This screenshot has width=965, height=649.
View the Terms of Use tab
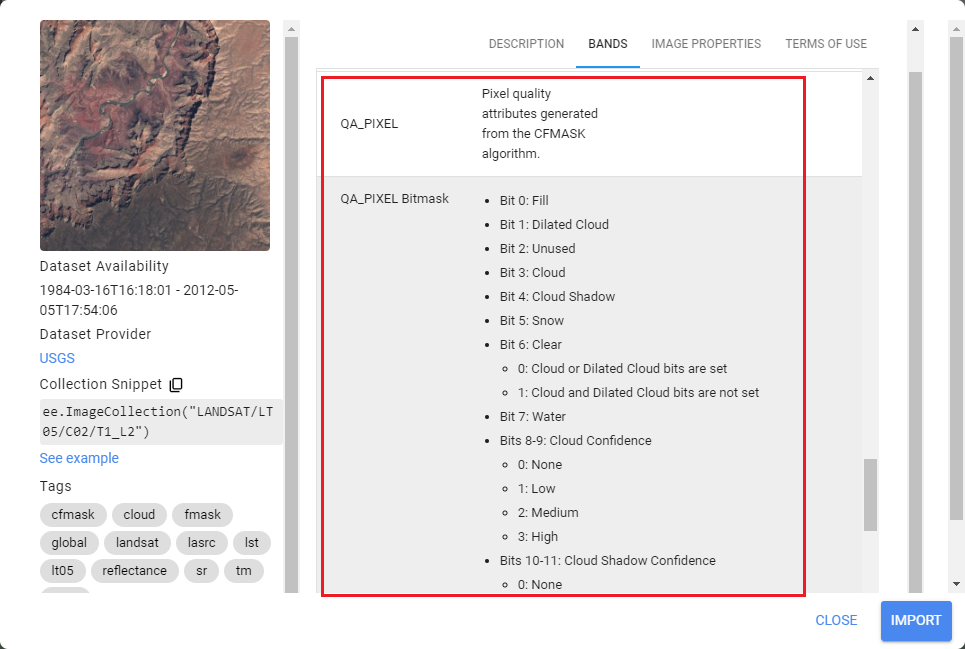tap(826, 44)
